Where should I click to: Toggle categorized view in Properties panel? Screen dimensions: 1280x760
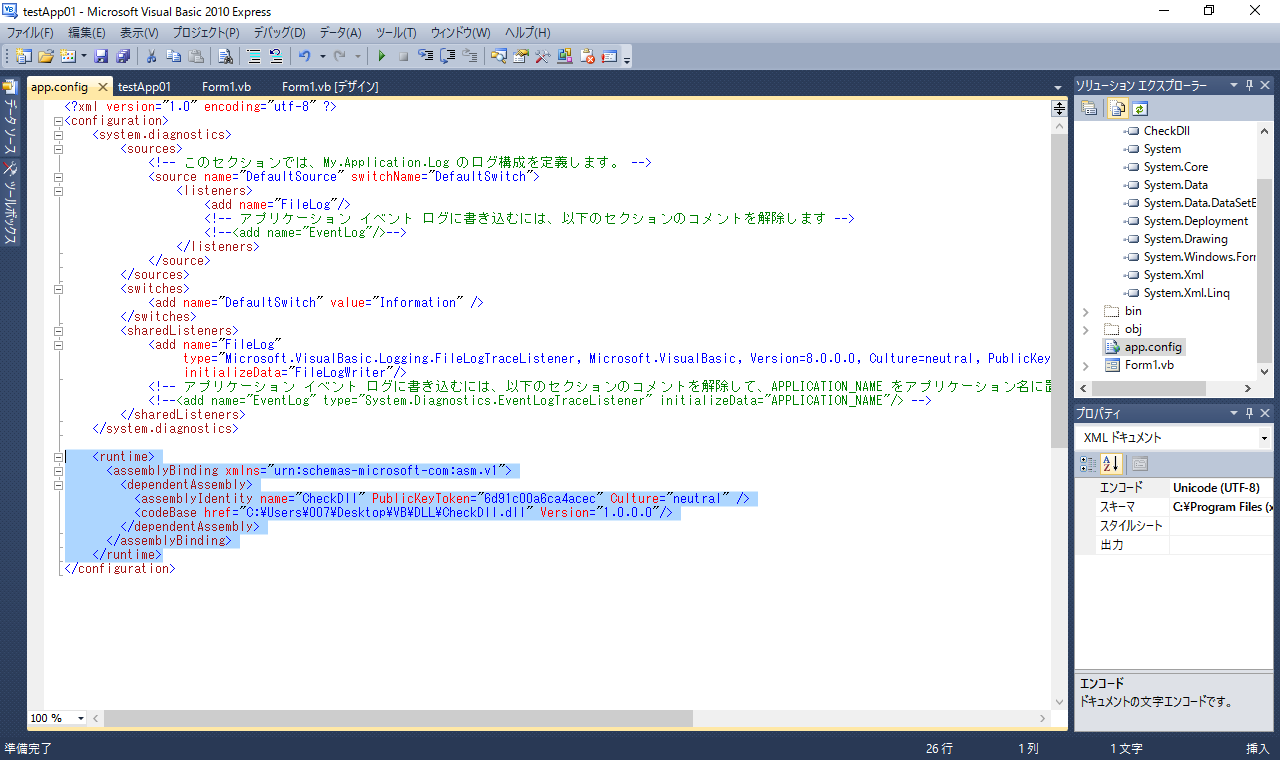click(x=1089, y=464)
